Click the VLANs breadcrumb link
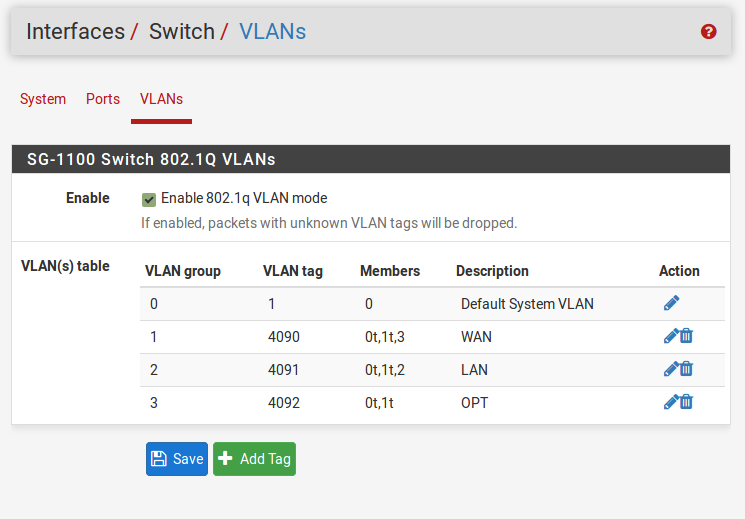The image size is (745, 519). [272, 31]
